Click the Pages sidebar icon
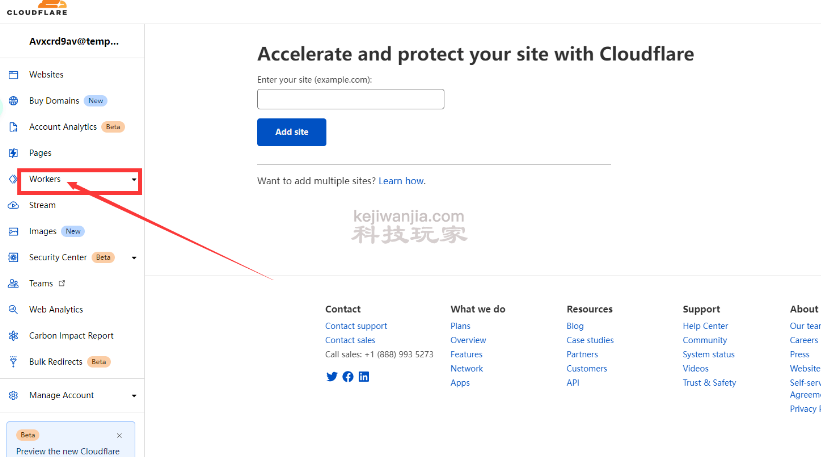The height and width of the screenshot is (457, 834). 13,153
